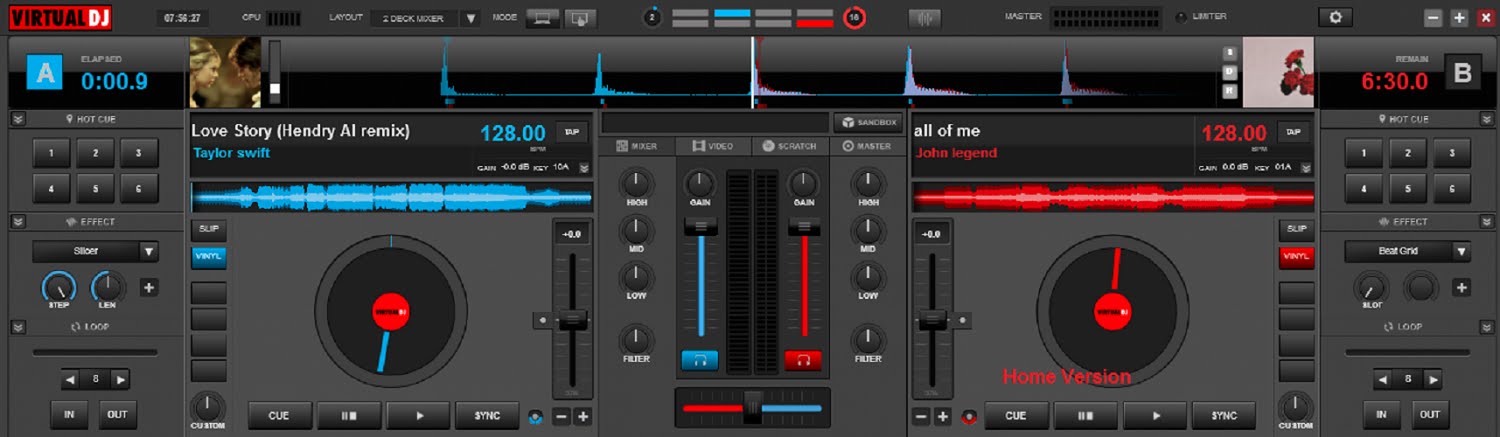
Task: Play deck B track
Action: click(1155, 415)
